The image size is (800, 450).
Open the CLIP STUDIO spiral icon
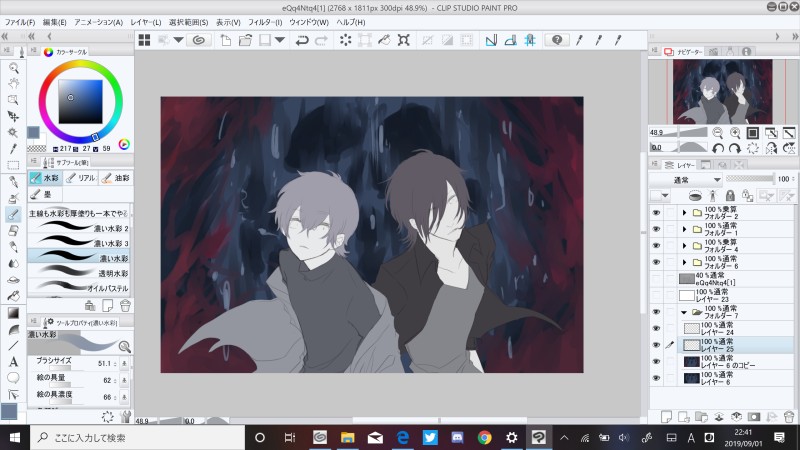coord(199,40)
